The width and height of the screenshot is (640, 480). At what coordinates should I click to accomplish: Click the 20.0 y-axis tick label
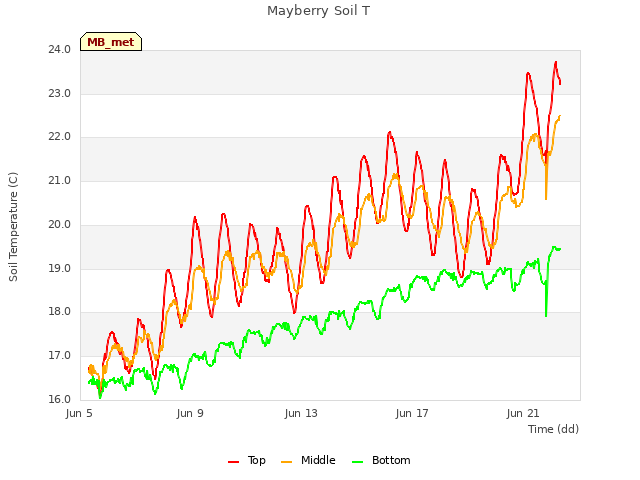[59, 224]
